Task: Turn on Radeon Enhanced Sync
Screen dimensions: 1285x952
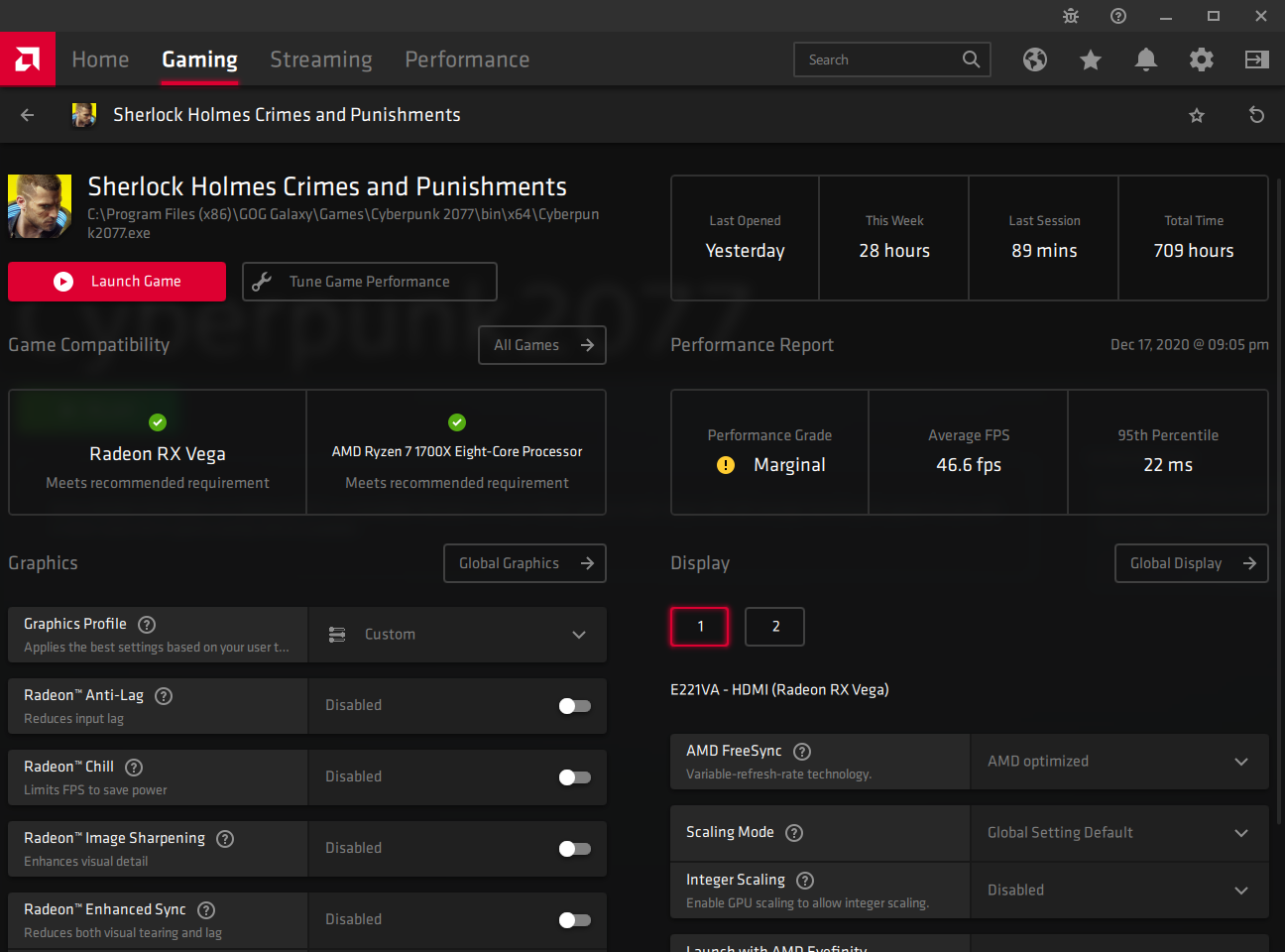Action: point(575,920)
